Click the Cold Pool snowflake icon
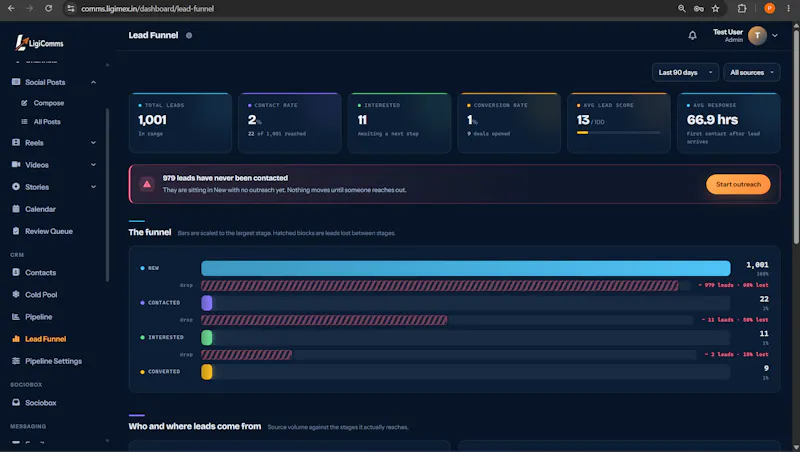Image resolution: width=800 pixels, height=452 pixels. pyautogui.click(x=16, y=294)
